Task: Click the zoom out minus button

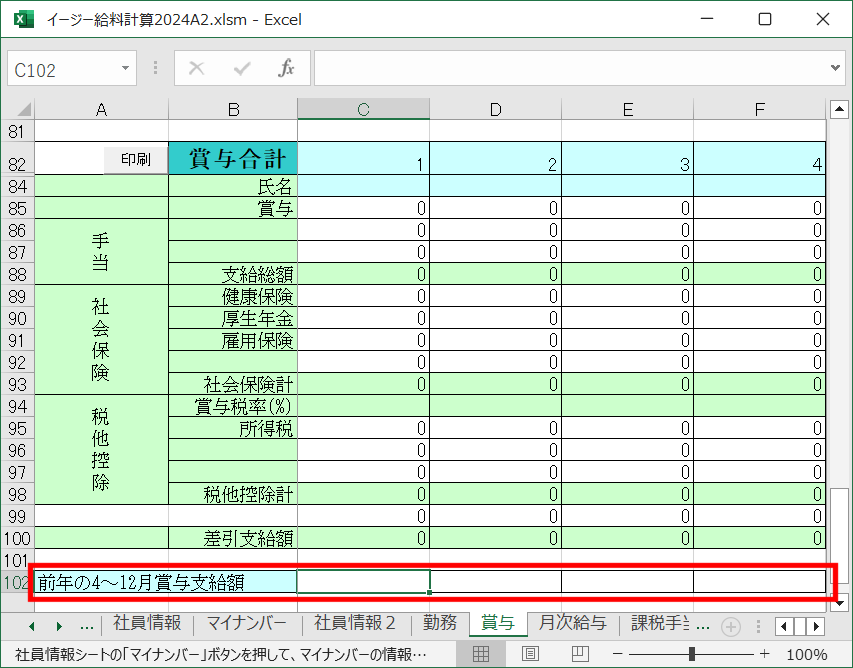Action: coord(620,654)
